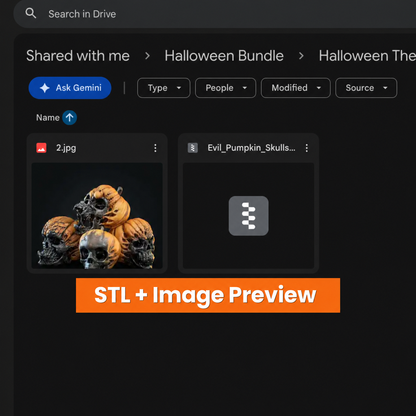Click the zip icon beside Evil_Pumpkin_Skulls
The image size is (416, 416).
click(x=193, y=148)
